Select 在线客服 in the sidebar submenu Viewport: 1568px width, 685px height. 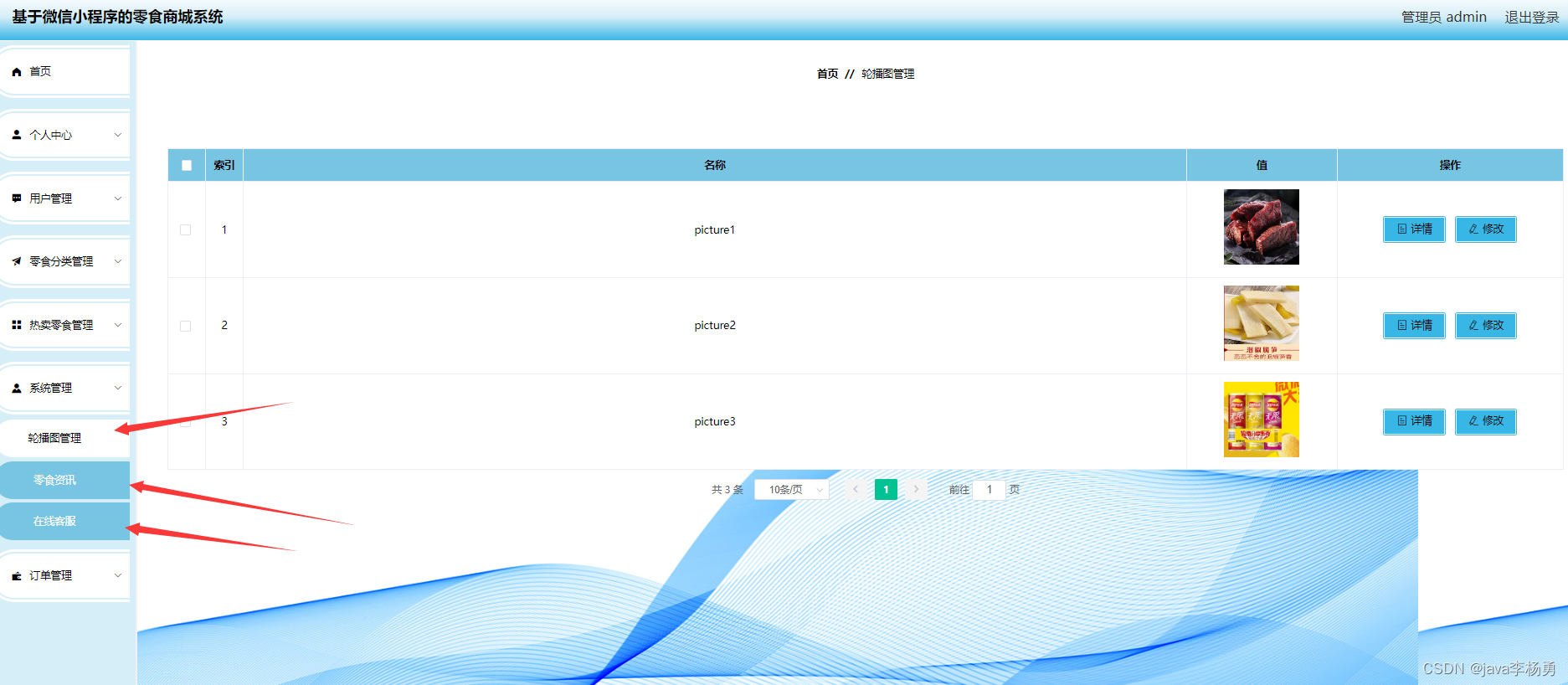tap(64, 521)
